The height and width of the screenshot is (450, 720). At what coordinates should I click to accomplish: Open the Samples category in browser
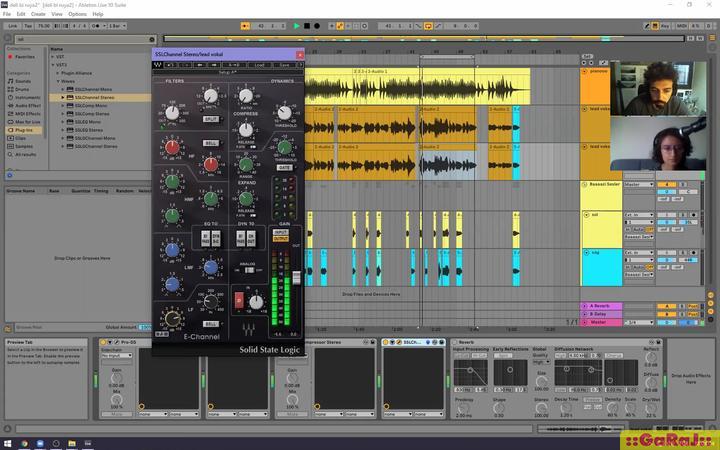point(21,146)
